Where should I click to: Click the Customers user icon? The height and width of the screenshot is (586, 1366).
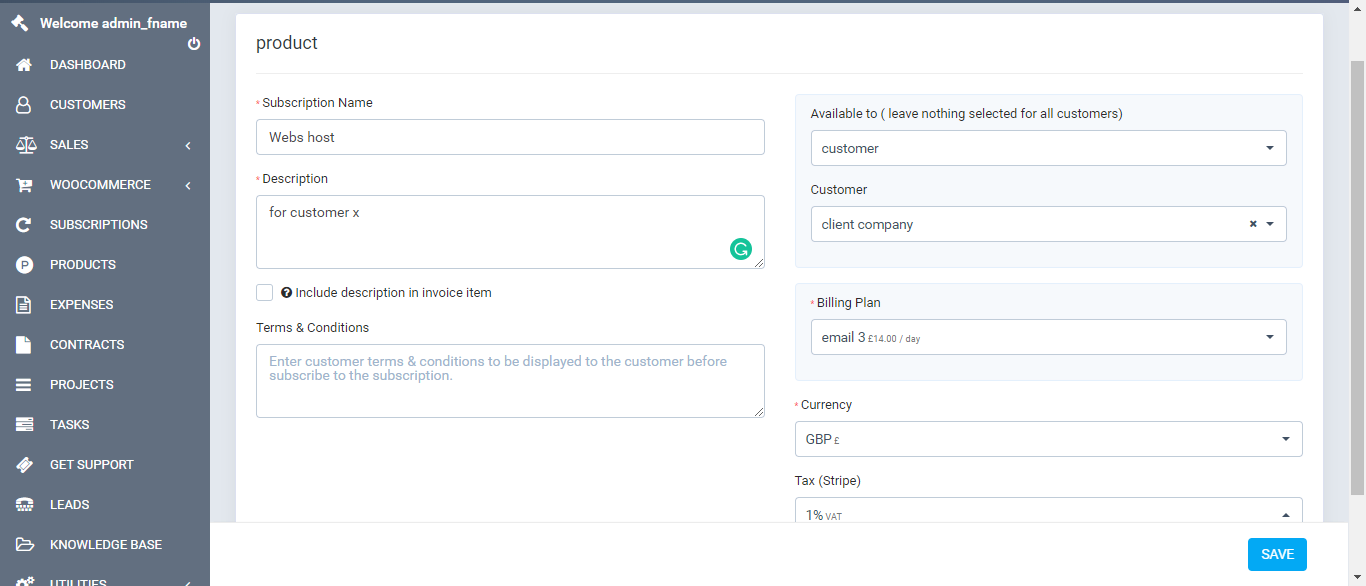[x=25, y=105]
